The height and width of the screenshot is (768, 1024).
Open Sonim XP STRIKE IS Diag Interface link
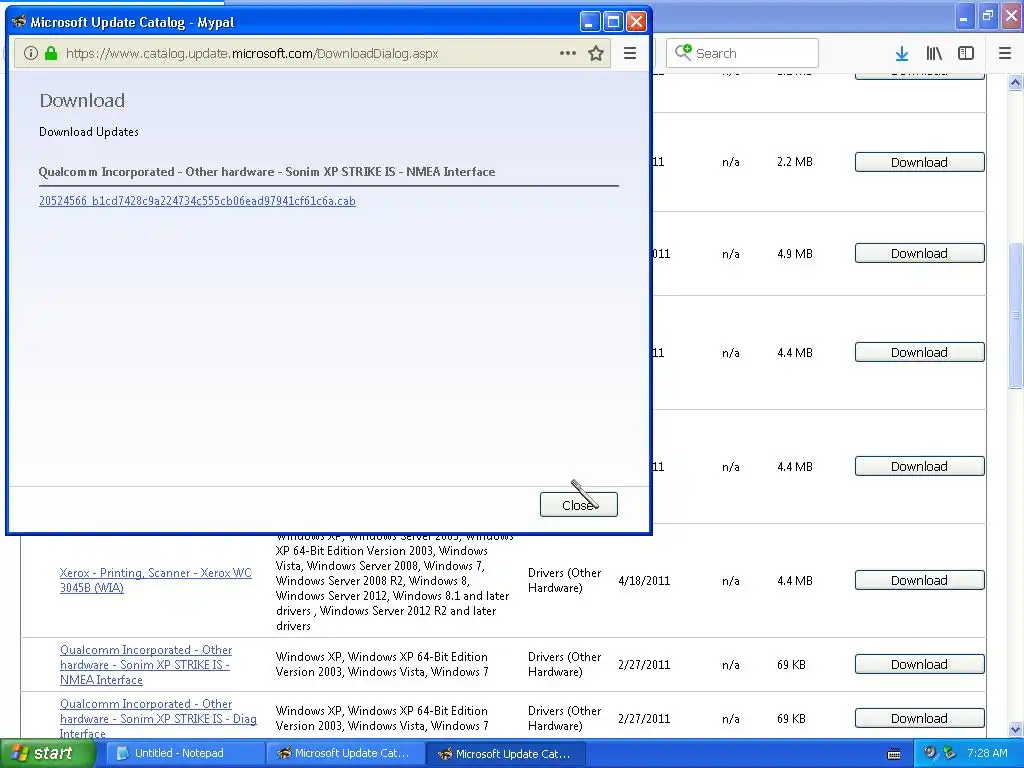tap(158, 719)
